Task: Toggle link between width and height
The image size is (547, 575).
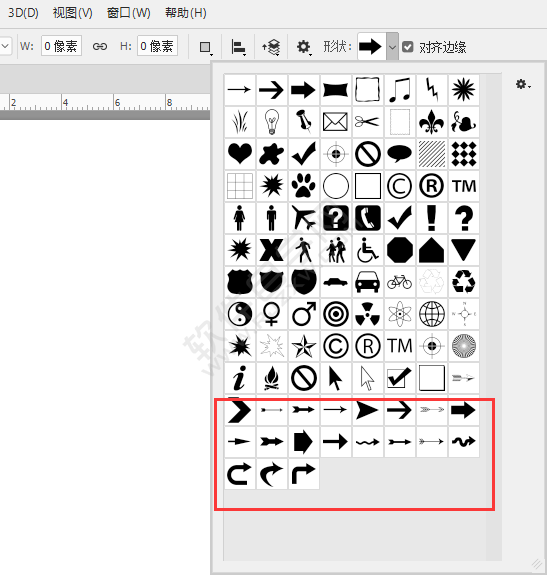Action: coord(100,47)
